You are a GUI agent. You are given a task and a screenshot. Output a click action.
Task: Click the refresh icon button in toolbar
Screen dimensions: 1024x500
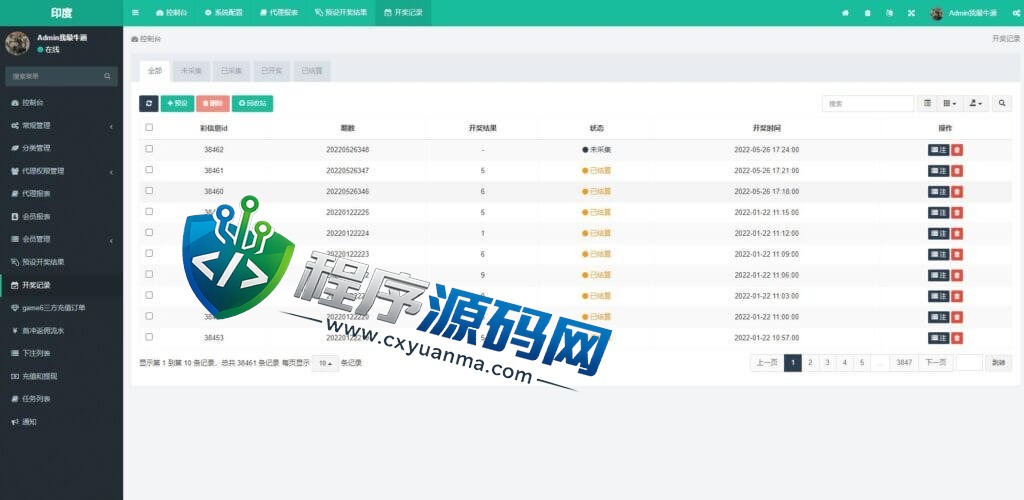[x=149, y=103]
